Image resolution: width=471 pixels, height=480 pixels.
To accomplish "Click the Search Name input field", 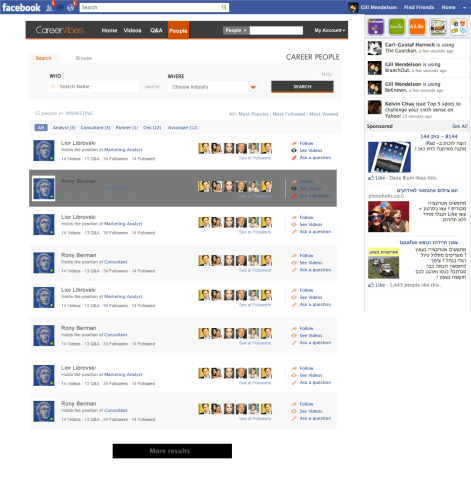I will 93,87.
